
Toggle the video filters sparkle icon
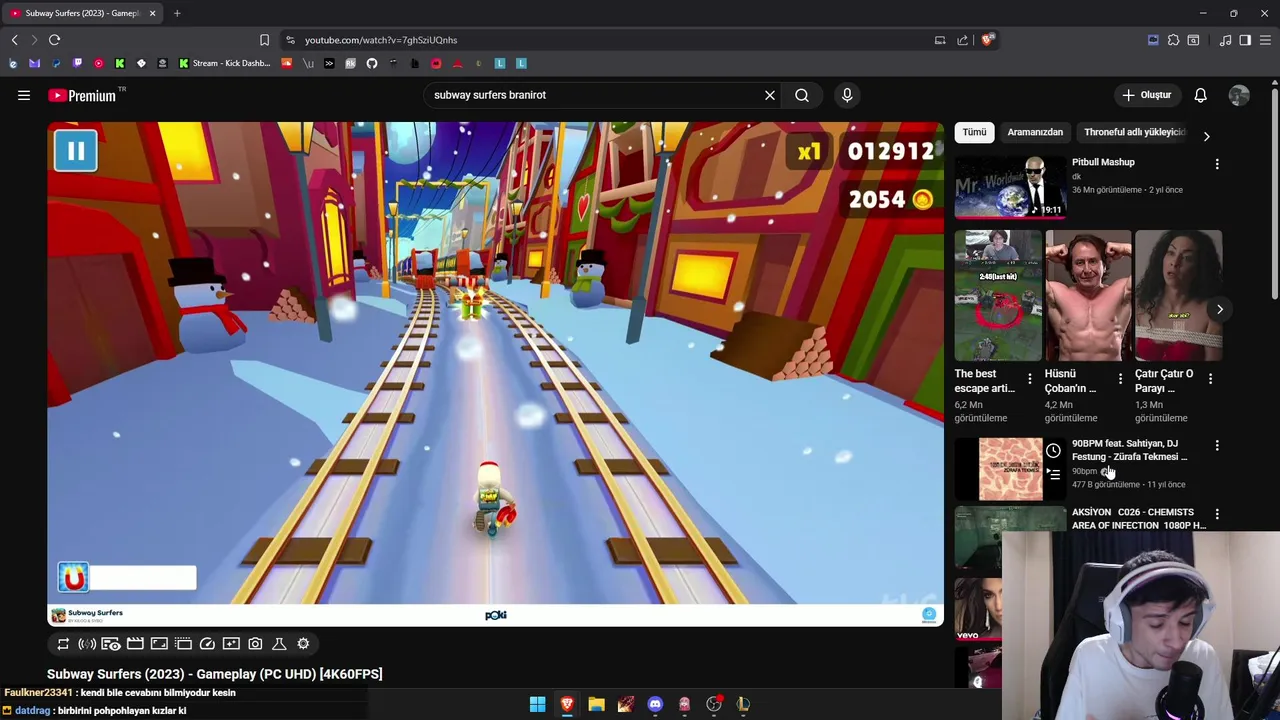(231, 644)
